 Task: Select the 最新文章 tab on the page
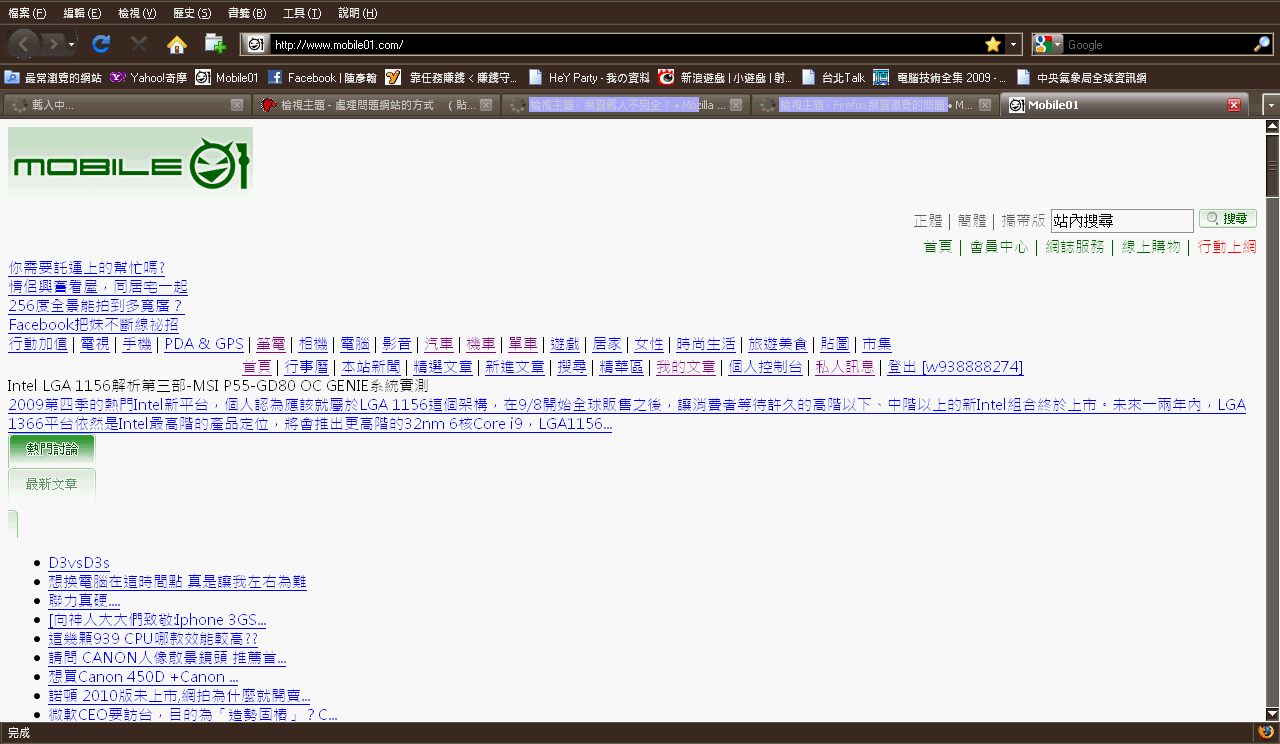pos(52,484)
